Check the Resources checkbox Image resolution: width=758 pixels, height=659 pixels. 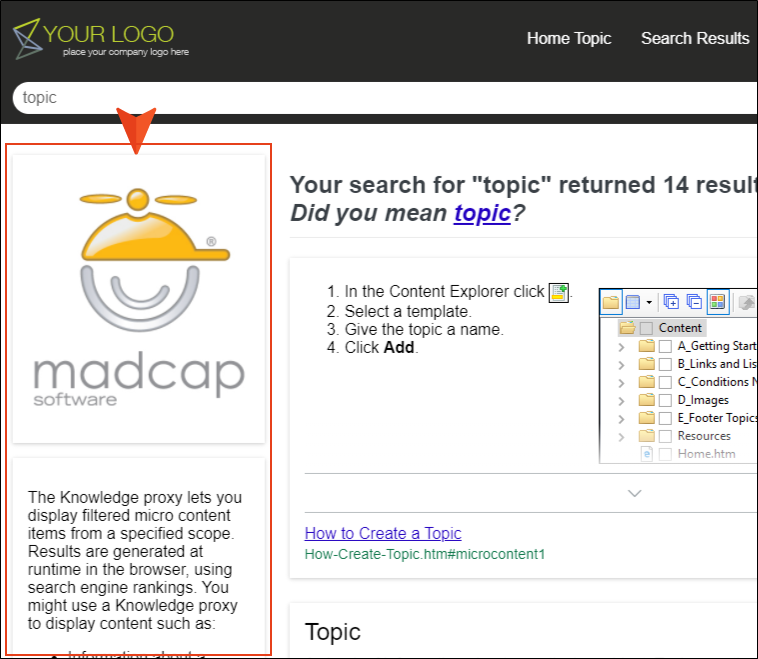pyautogui.click(x=665, y=437)
